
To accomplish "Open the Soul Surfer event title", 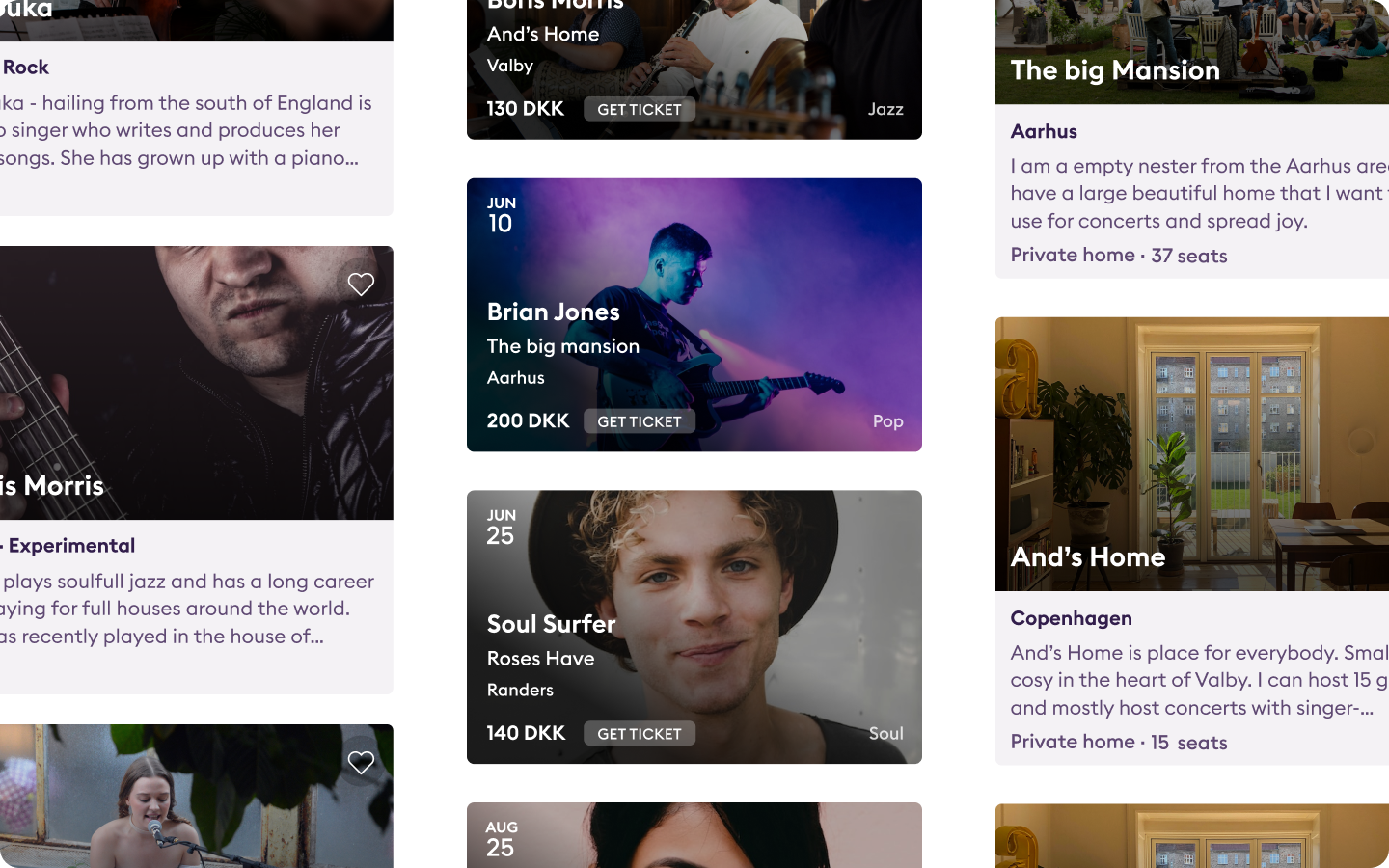I will point(551,624).
